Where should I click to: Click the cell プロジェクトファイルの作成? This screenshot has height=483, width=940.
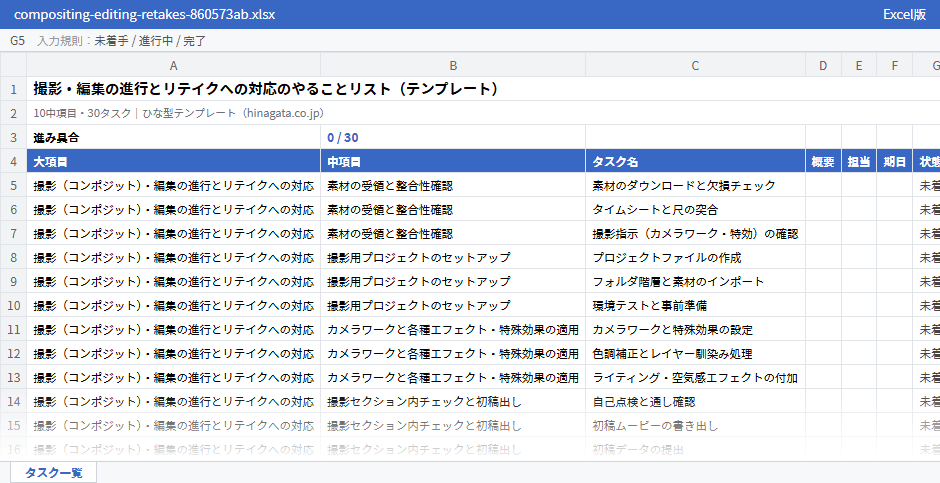695,257
